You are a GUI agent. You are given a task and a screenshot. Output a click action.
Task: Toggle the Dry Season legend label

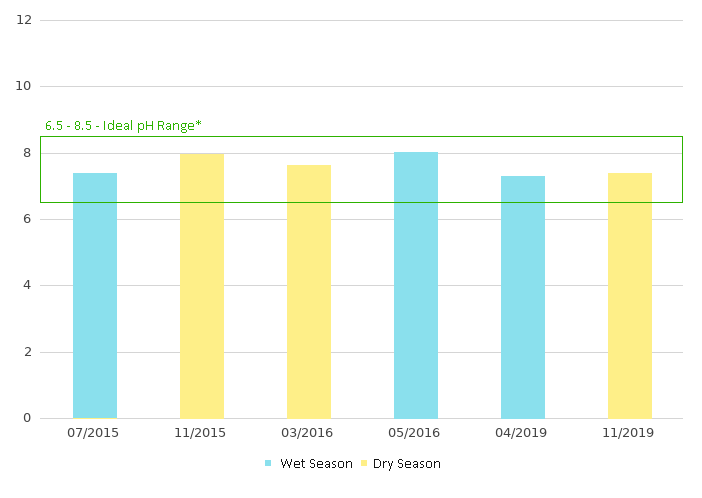click(407, 464)
